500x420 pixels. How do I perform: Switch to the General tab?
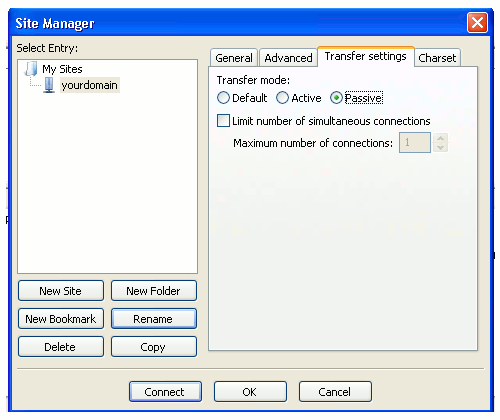coord(234,58)
